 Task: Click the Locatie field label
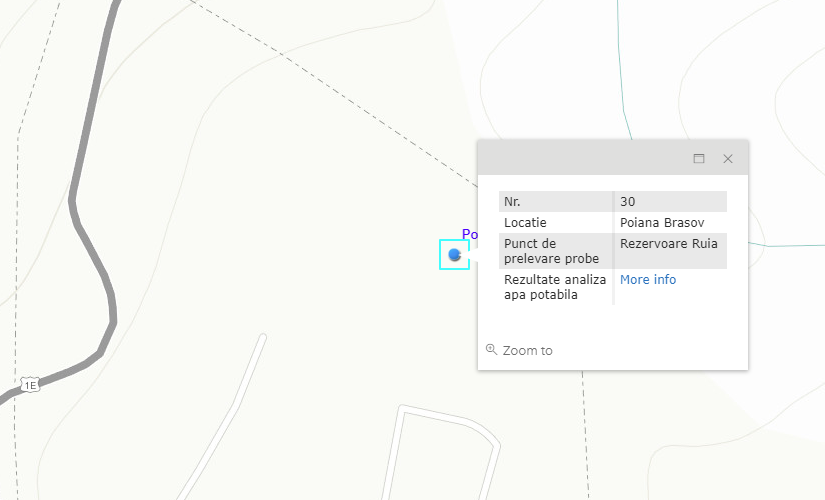point(525,223)
